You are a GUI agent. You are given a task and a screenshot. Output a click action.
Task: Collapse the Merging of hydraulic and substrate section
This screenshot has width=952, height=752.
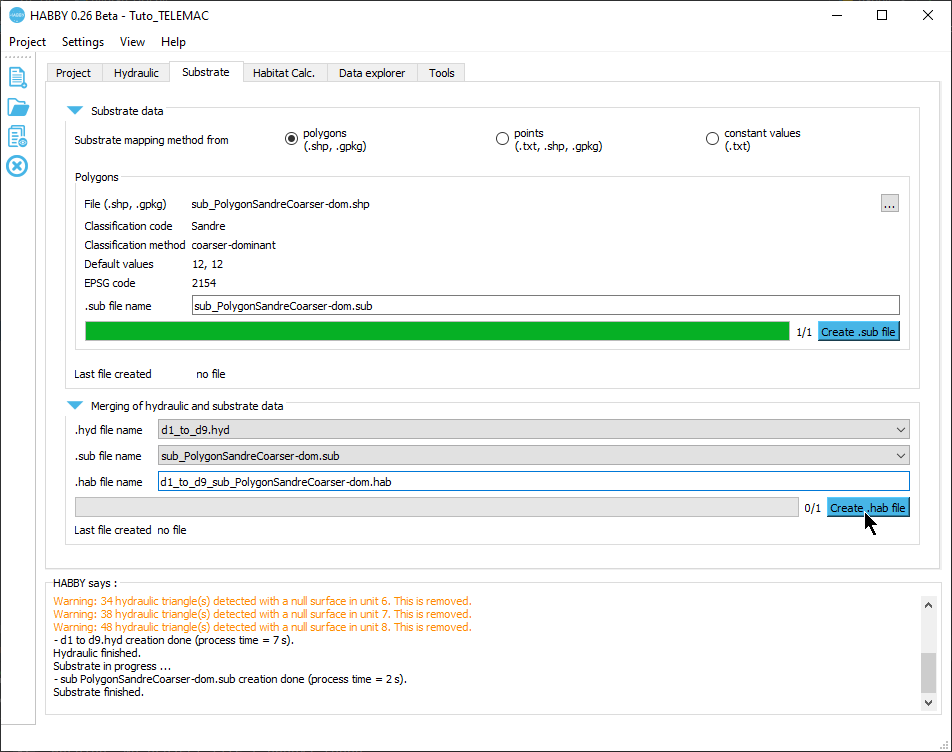coord(75,406)
